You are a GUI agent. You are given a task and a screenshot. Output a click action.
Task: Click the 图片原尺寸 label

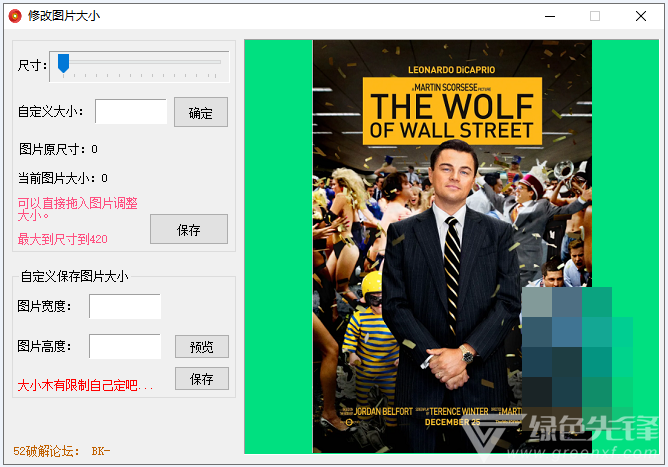(58, 149)
